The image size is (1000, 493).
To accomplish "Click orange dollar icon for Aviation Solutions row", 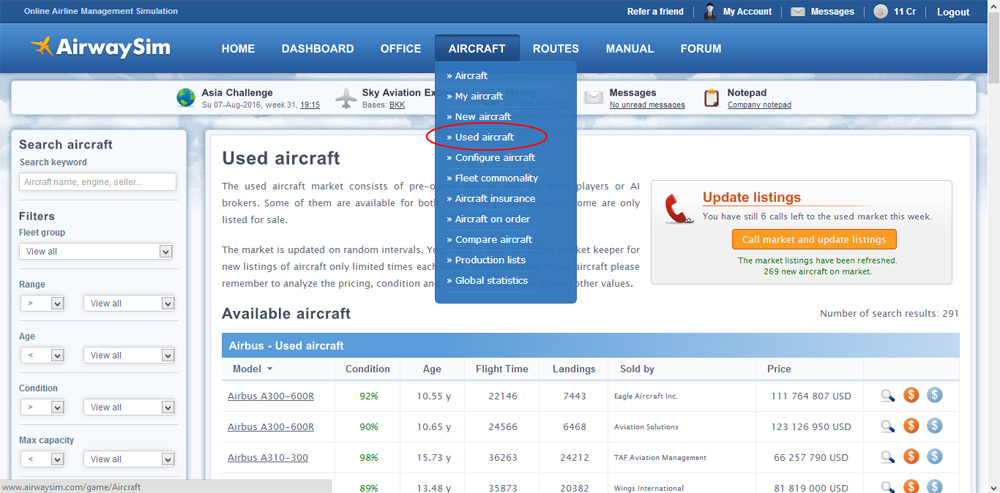I will click(x=911, y=426).
